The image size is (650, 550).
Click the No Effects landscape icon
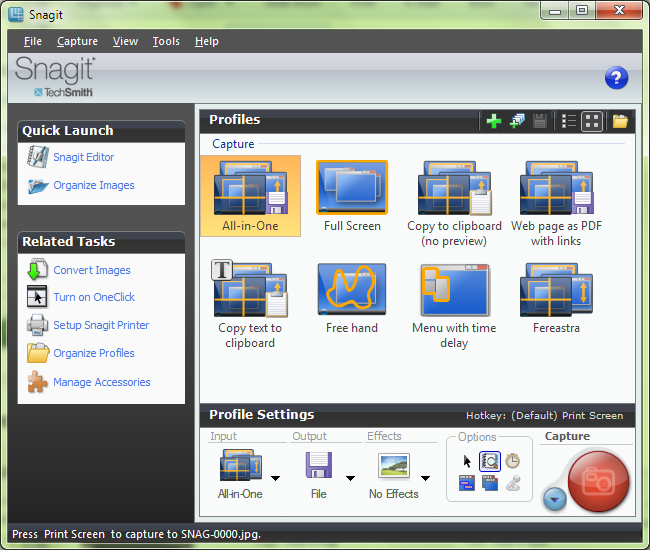[x=394, y=465]
